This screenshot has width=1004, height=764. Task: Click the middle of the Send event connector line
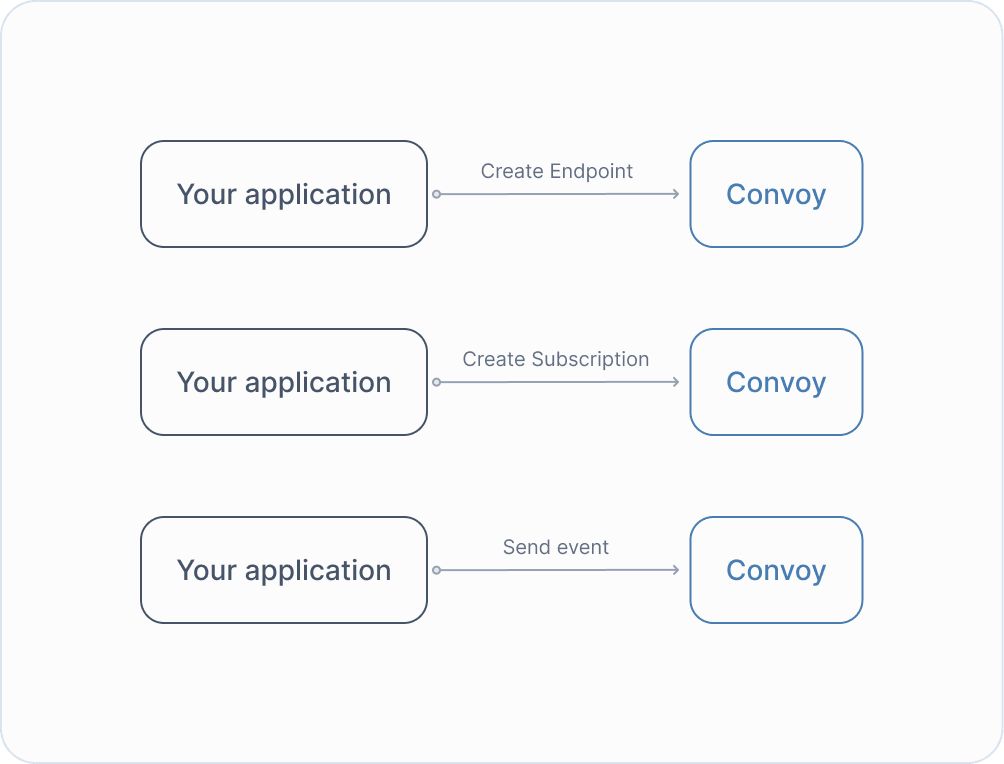click(x=557, y=570)
